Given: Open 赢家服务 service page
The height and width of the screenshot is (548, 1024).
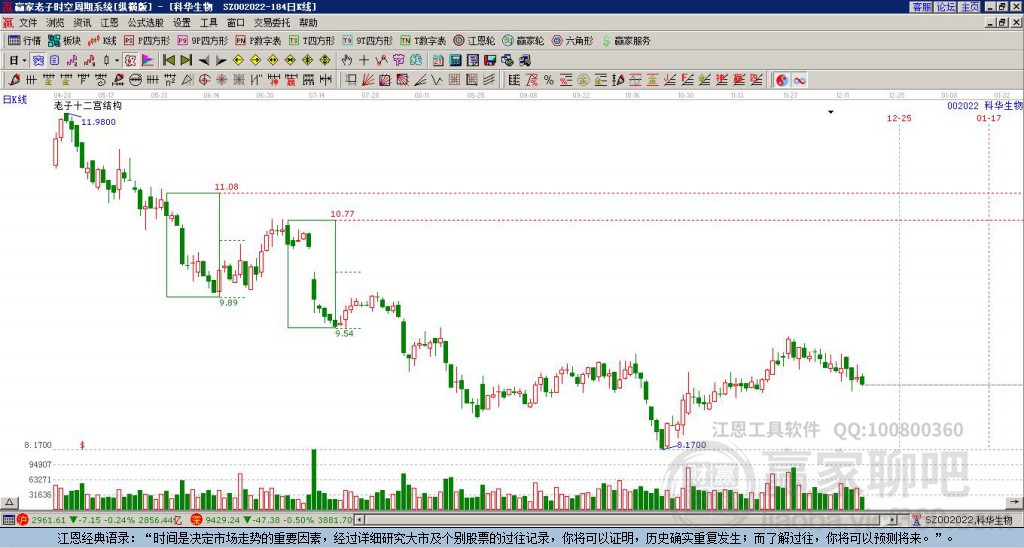Looking at the screenshot, I should pyautogui.click(x=626, y=40).
